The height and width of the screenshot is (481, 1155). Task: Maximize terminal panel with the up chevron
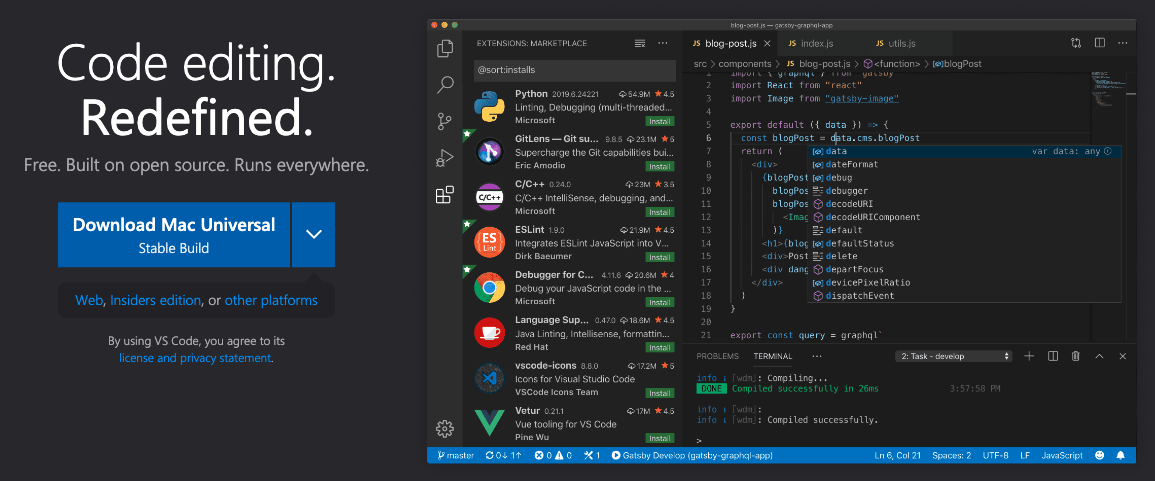[1099, 356]
